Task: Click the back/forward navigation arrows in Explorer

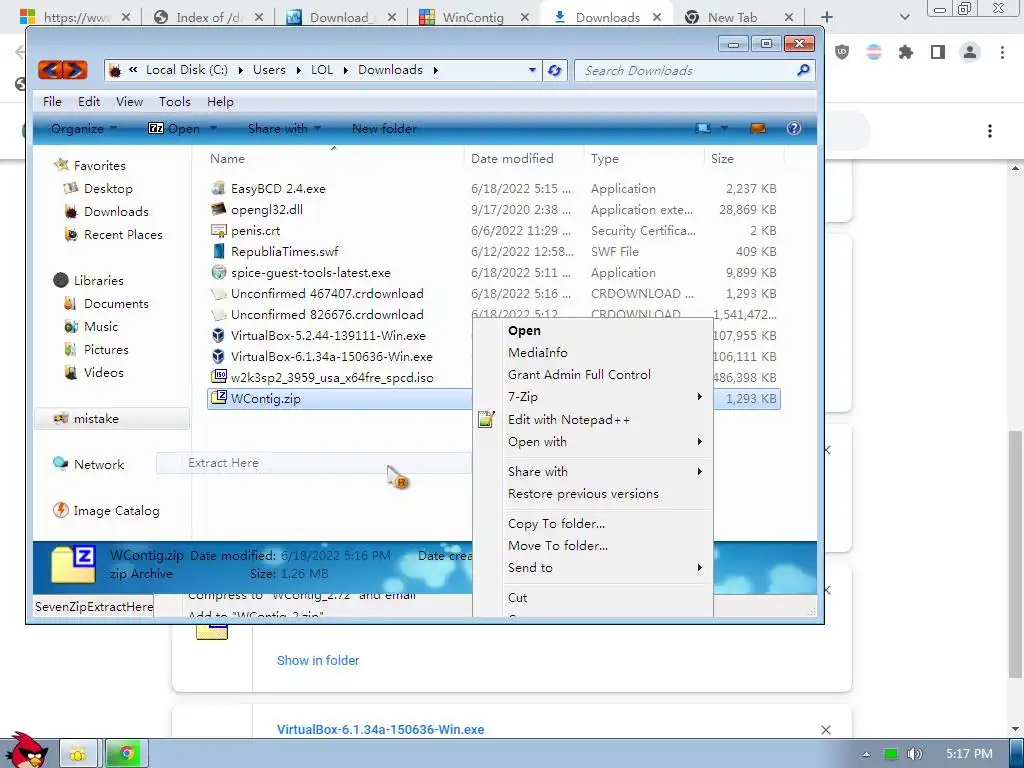Action: 62,69
